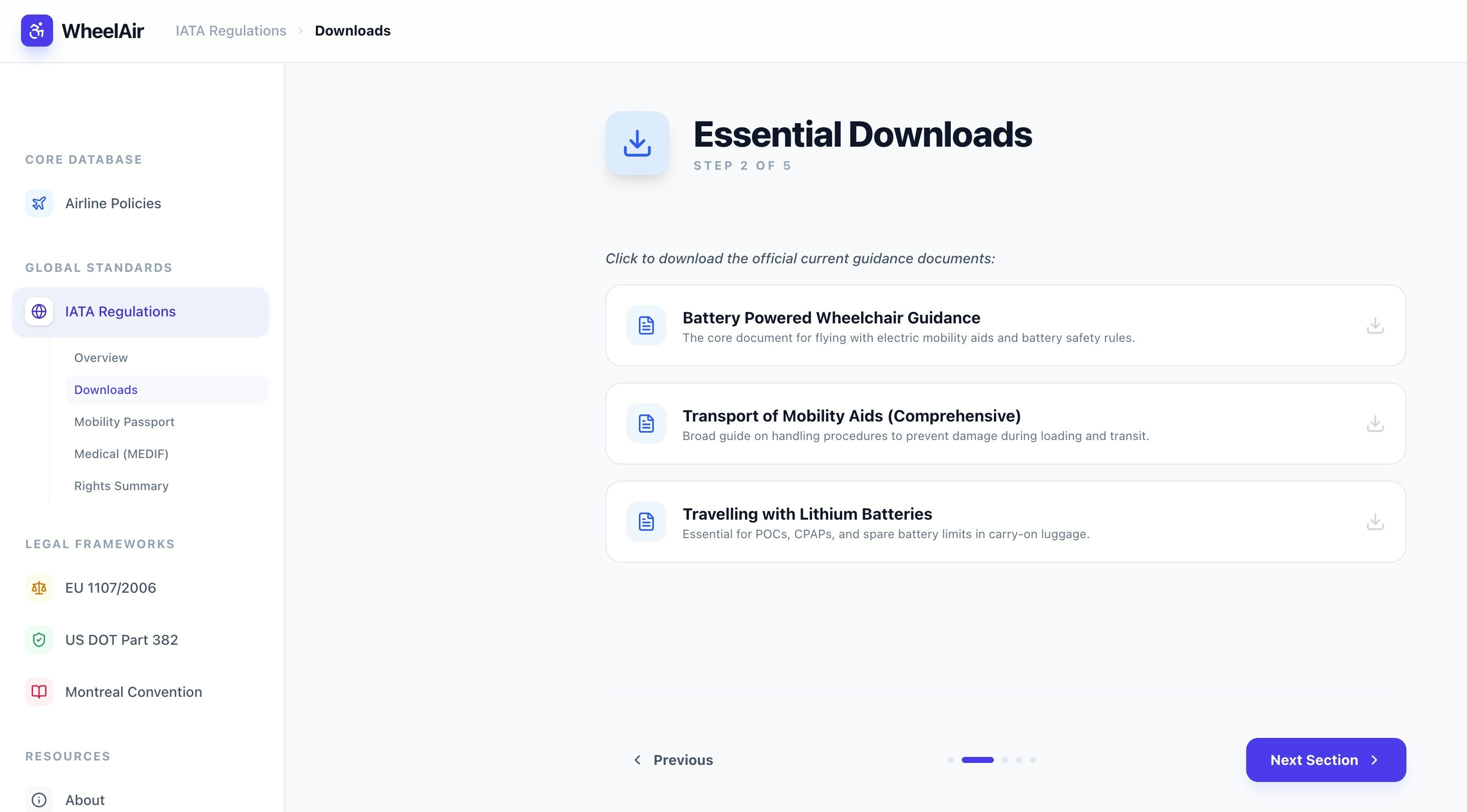The image size is (1467, 812).
Task: Click the US DOT Part 382 shield icon
Action: click(x=39, y=640)
